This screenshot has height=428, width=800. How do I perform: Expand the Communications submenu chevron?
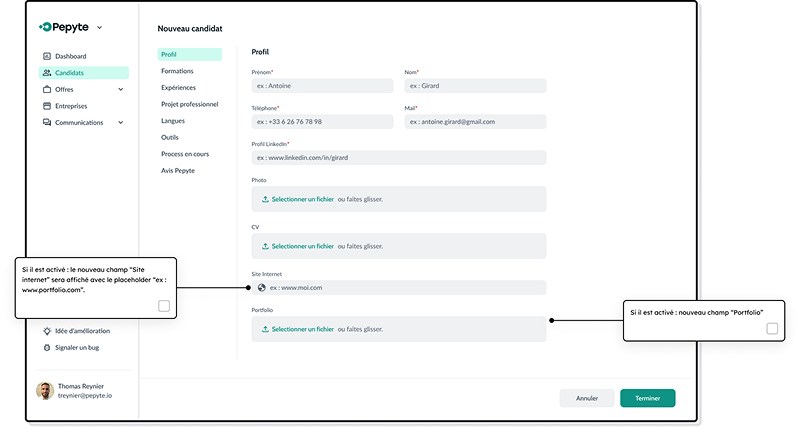[x=121, y=122]
